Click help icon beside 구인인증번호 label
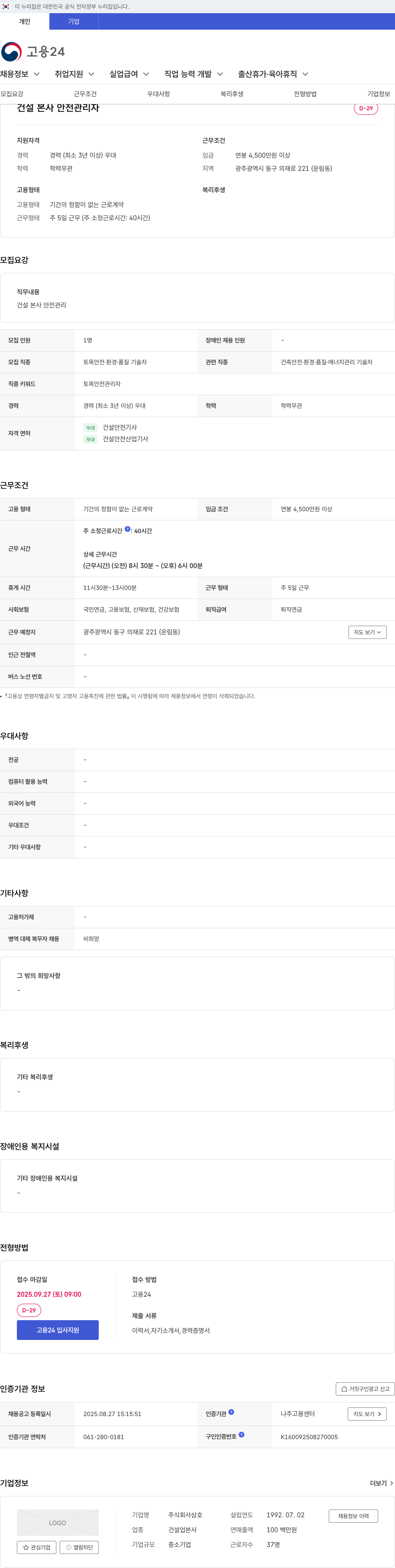This screenshot has width=395, height=1568. [x=242, y=1435]
